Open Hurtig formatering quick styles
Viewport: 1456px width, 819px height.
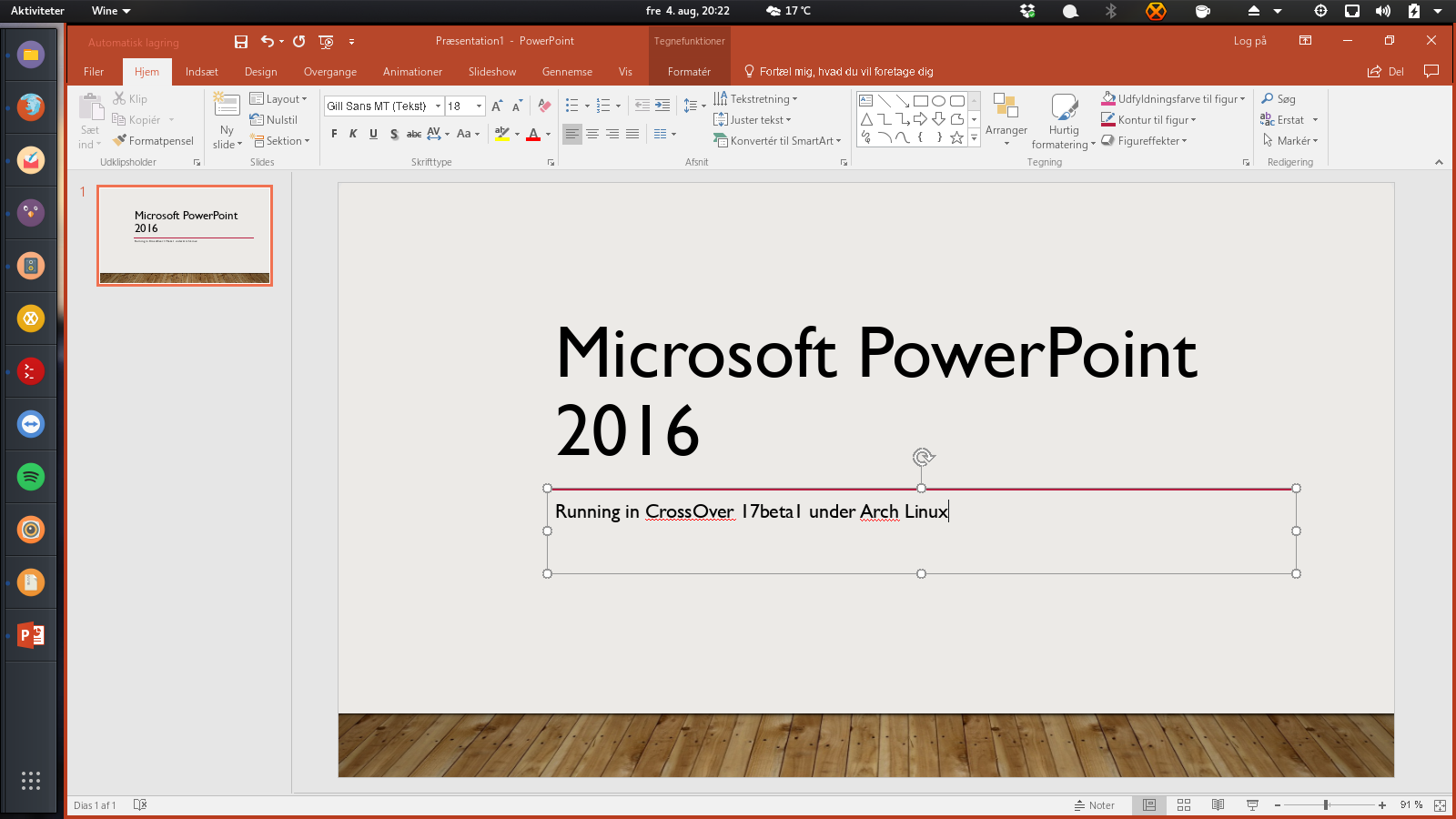1063,120
